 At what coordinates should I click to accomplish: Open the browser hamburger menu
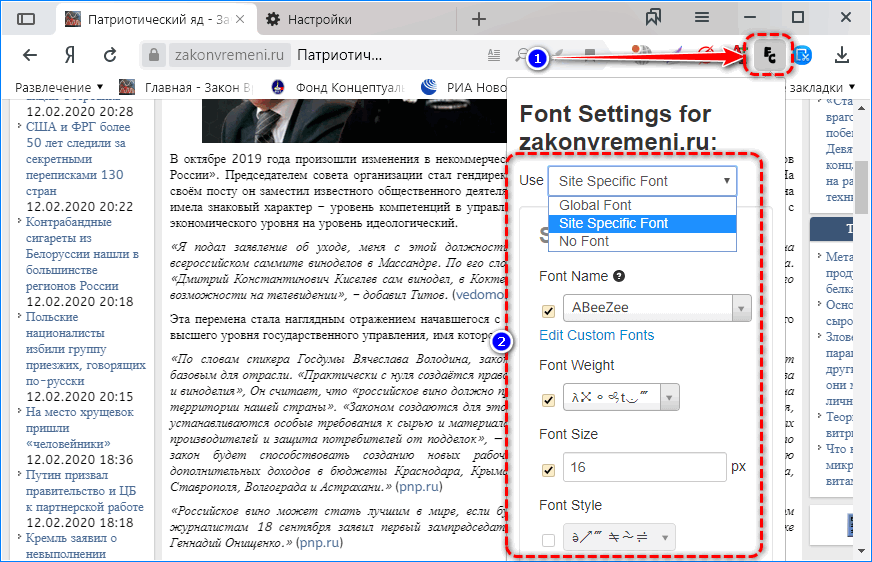[702, 18]
